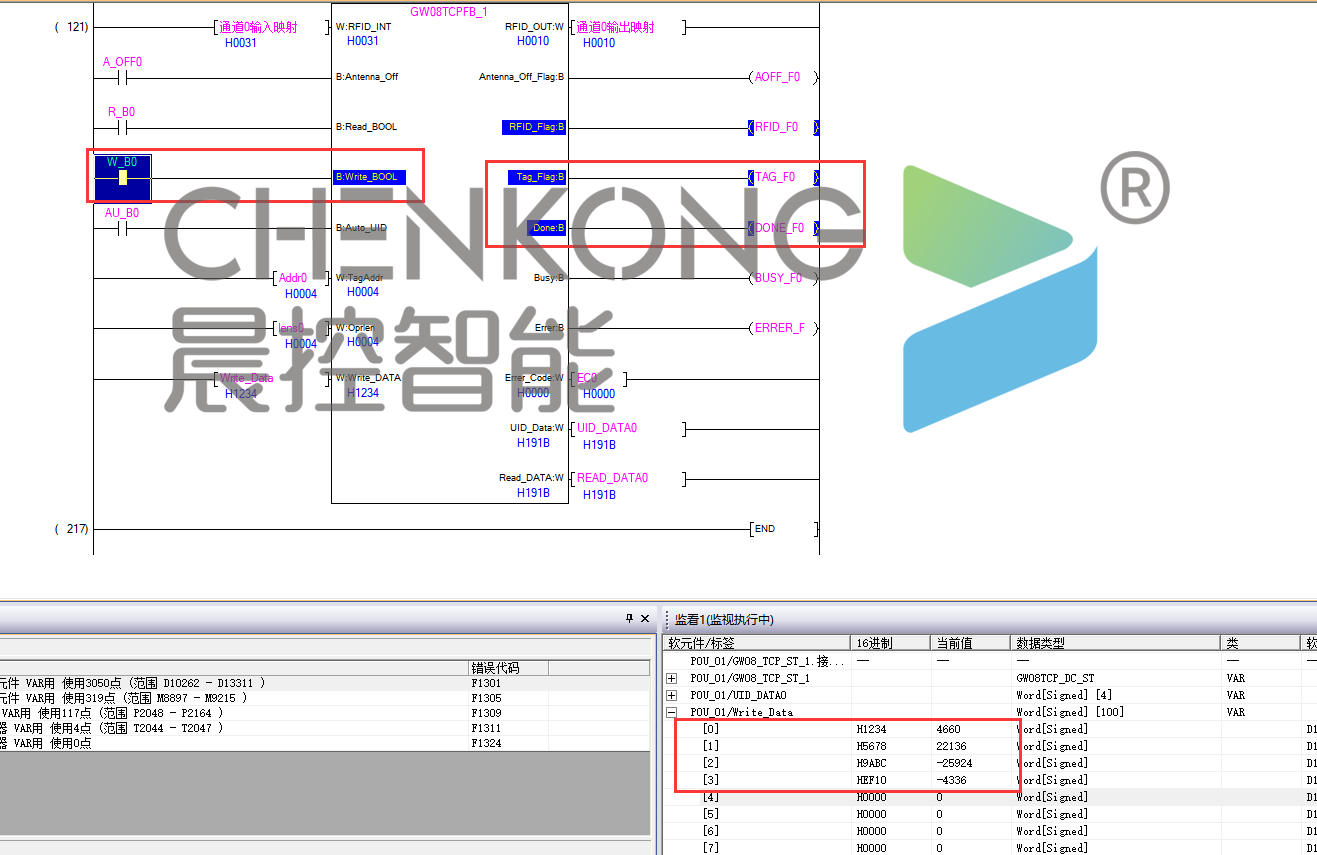Click the 监看1(监视执行中) panel title
Image resolution: width=1317 pixels, height=855 pixels.
coord(724,620)
